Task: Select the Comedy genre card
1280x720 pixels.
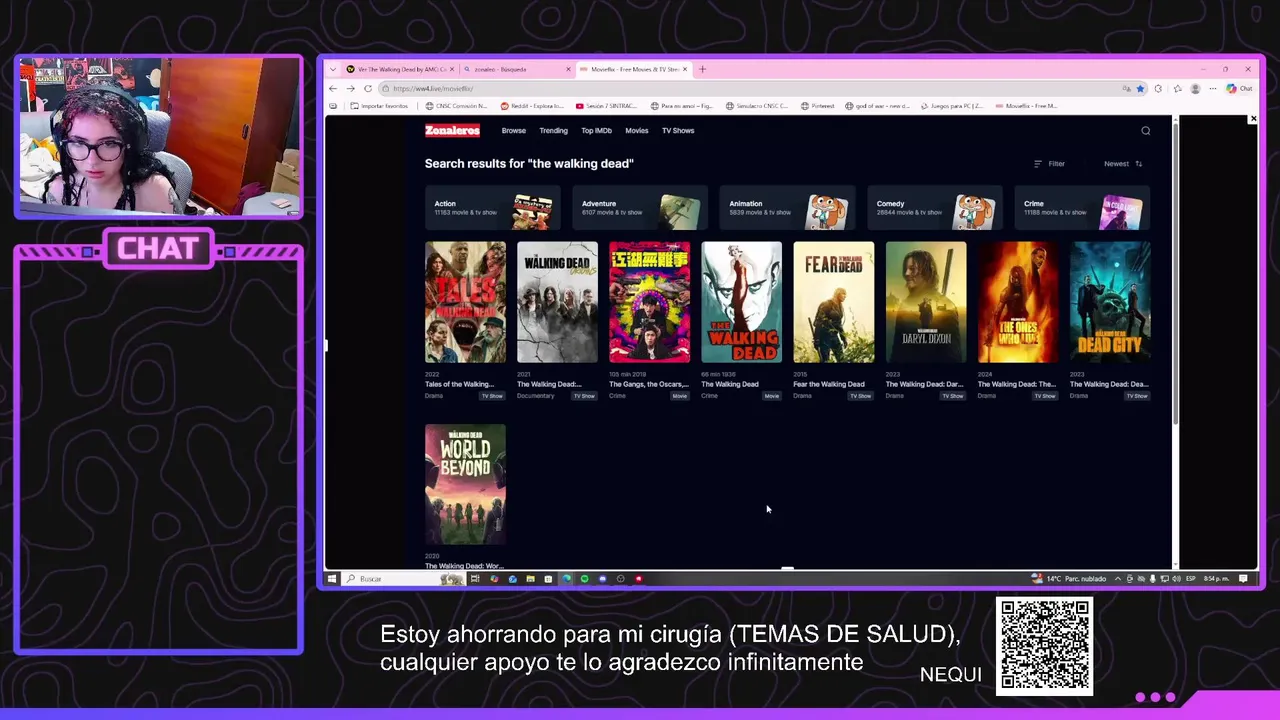Action: (x=934, y=208)
